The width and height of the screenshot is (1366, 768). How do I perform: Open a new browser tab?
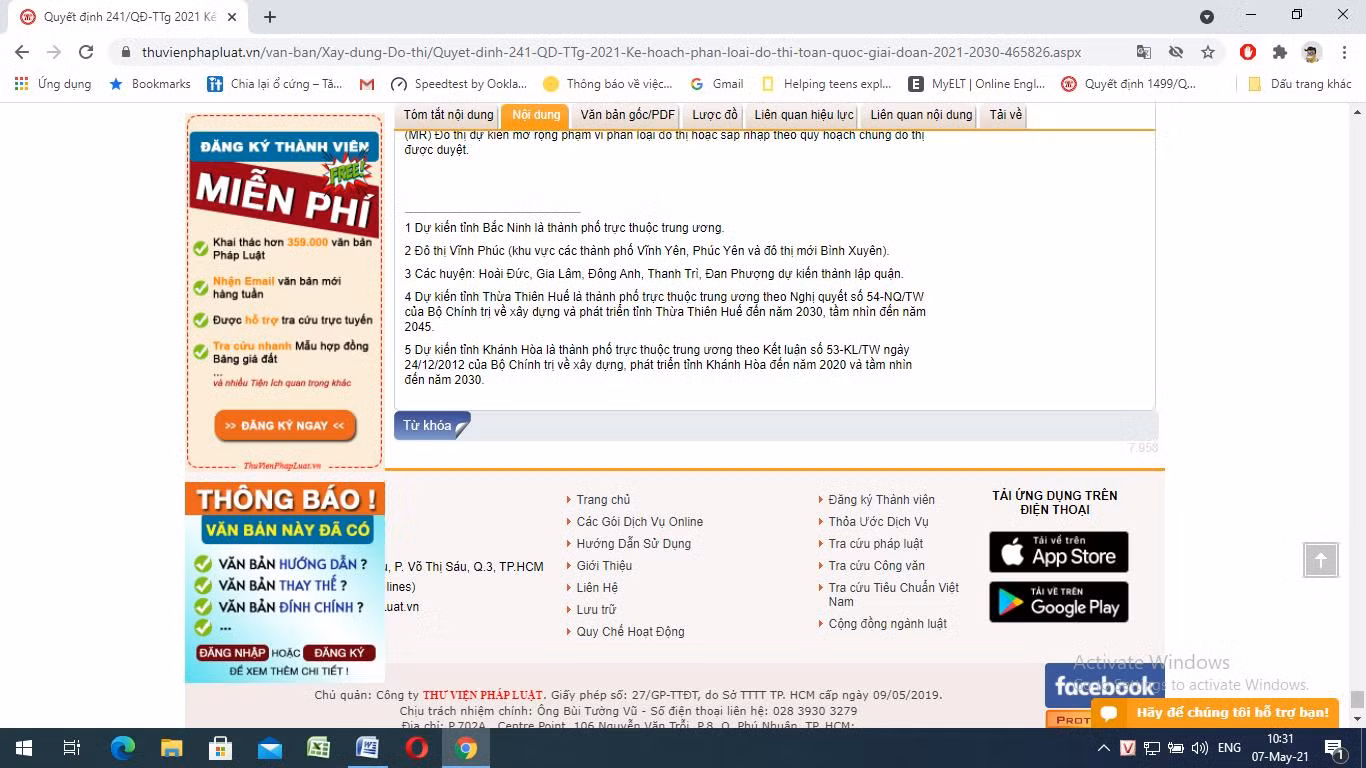tap(269, 17)
